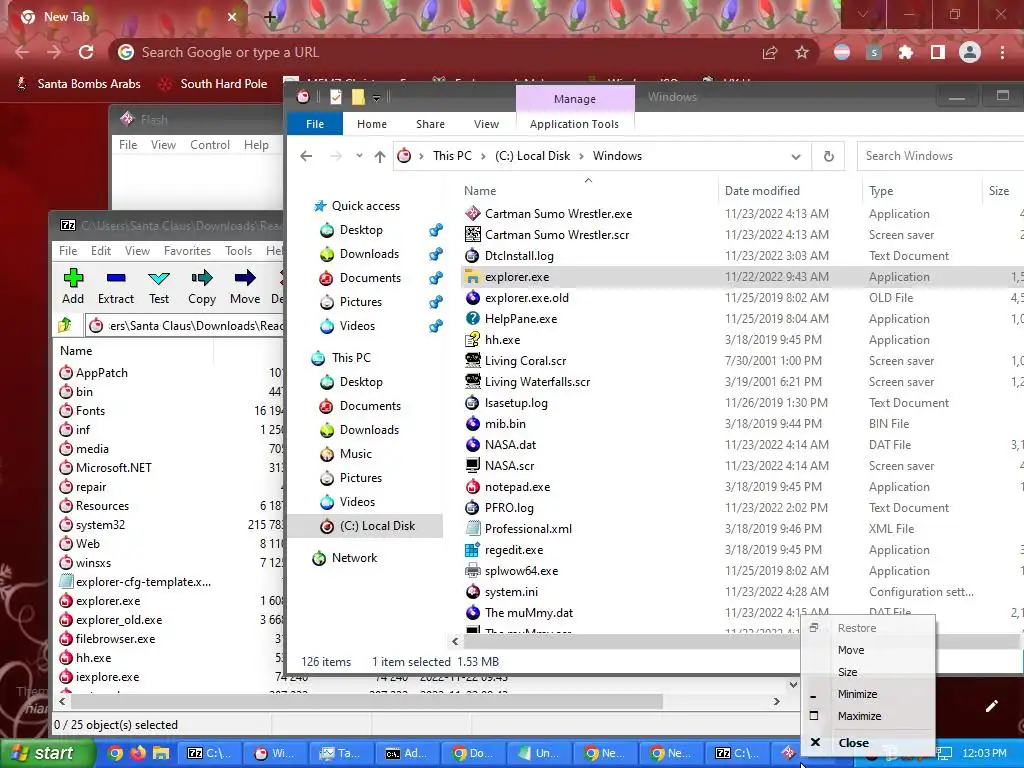Screen dimensions: 1024x768
Task: Click new folder icon in Explorer title bar
Action: [358, 97]
